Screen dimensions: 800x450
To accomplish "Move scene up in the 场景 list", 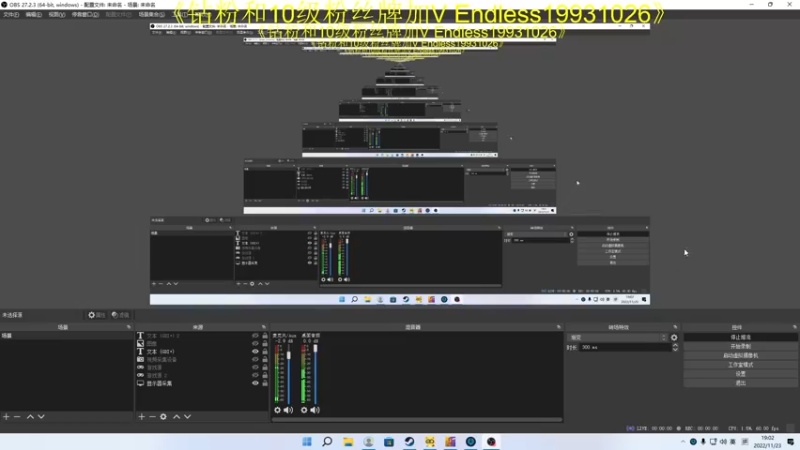I will click(30, 417).
